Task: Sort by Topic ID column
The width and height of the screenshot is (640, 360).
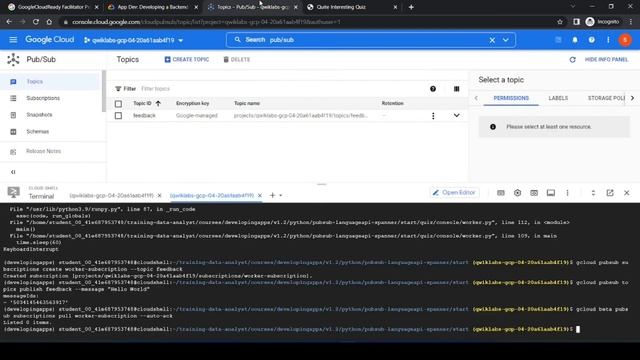Action: coord(147,104)
